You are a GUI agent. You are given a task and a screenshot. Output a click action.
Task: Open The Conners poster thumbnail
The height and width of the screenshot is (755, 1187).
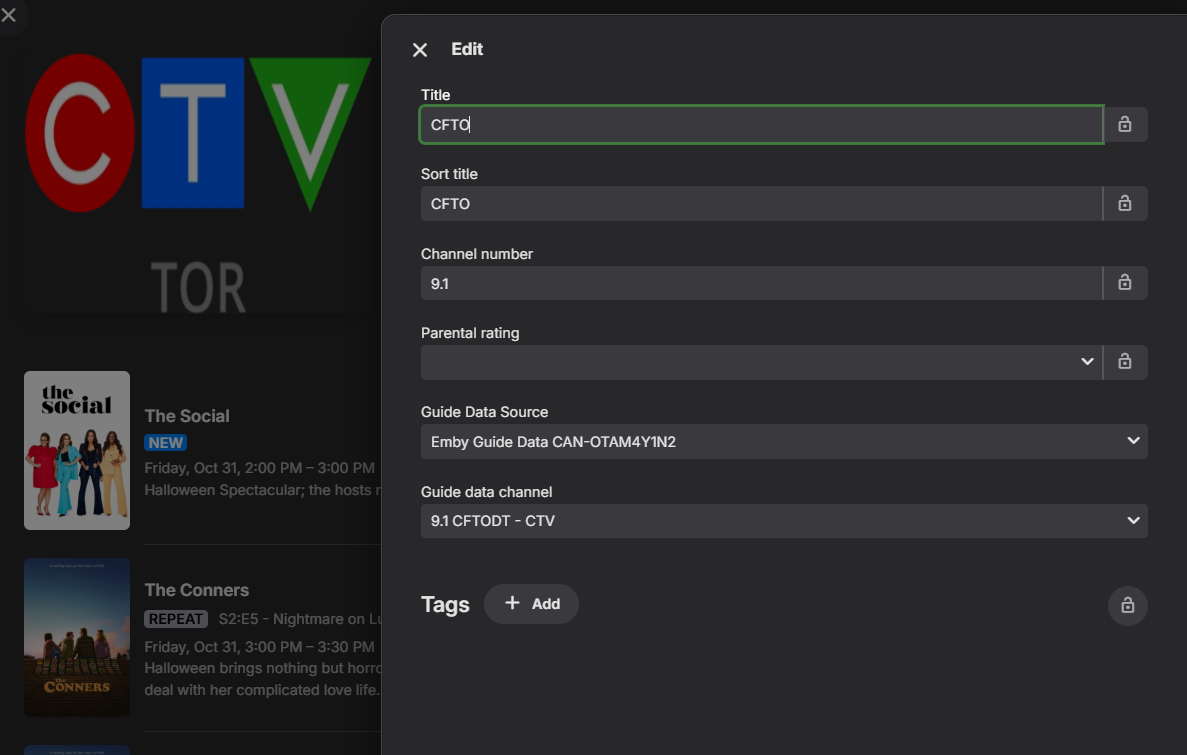(x=76, y=638)
